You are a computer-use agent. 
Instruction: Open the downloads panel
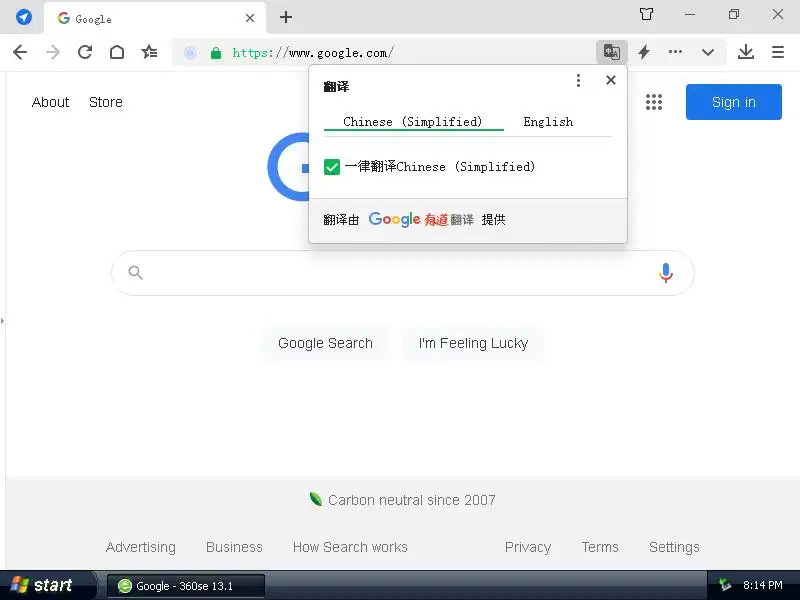[x=746, y=52]
